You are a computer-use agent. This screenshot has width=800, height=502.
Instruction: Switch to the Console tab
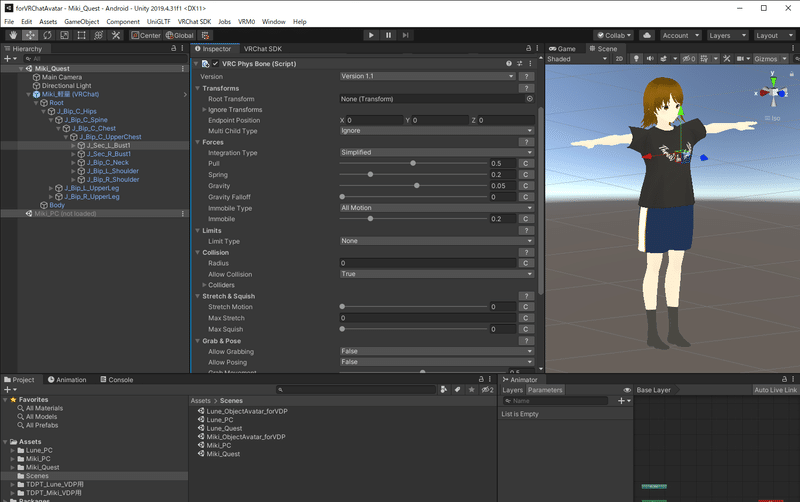click(x=117, y=380)
